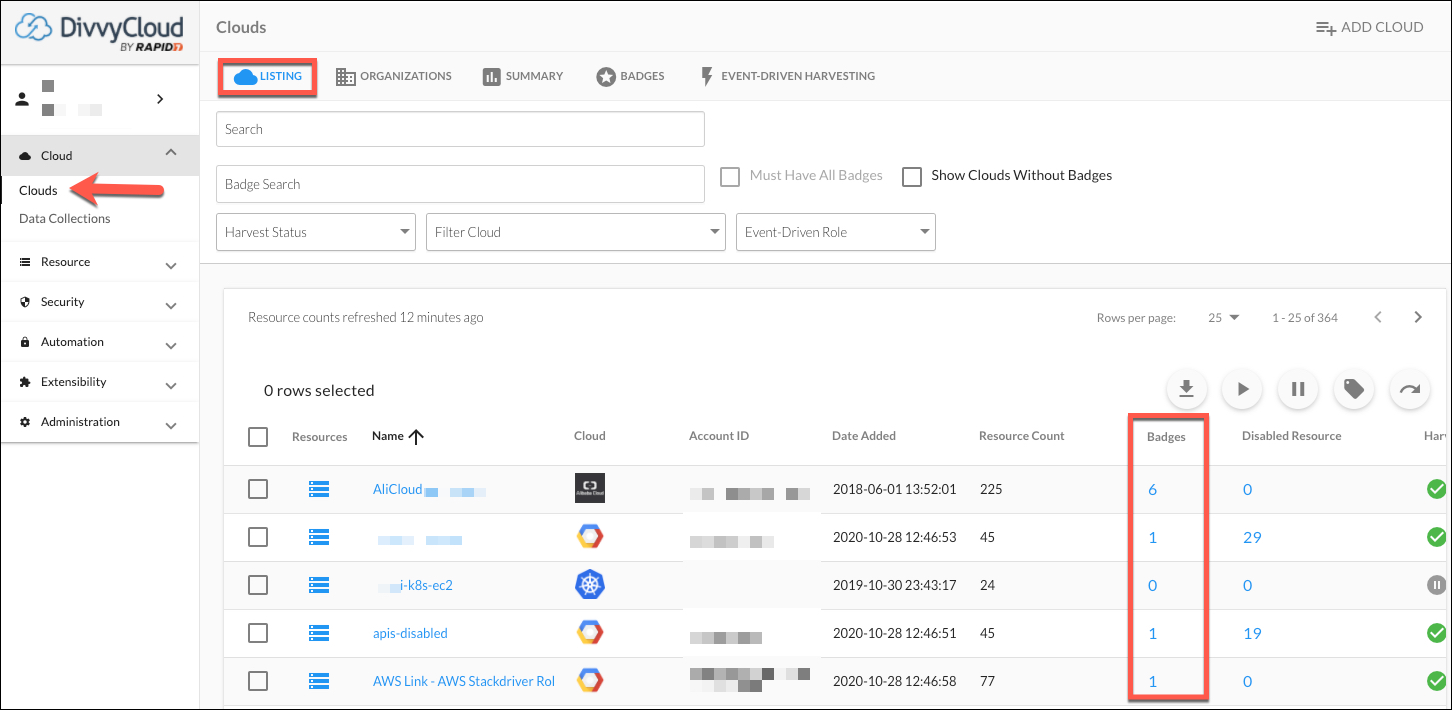
Task: Expand the Resource sidebar section
Action: (171, 265)
